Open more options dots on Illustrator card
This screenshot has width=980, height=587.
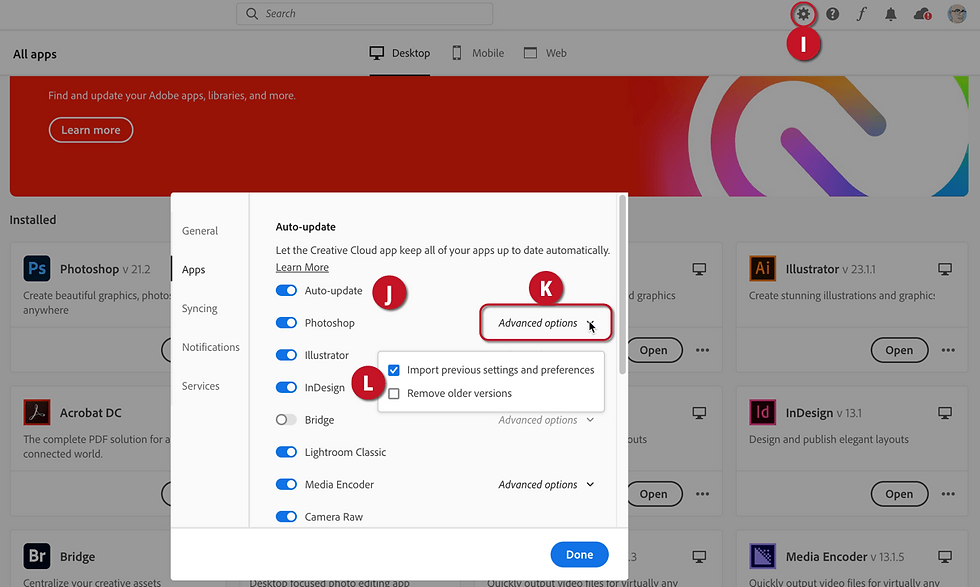948,350
